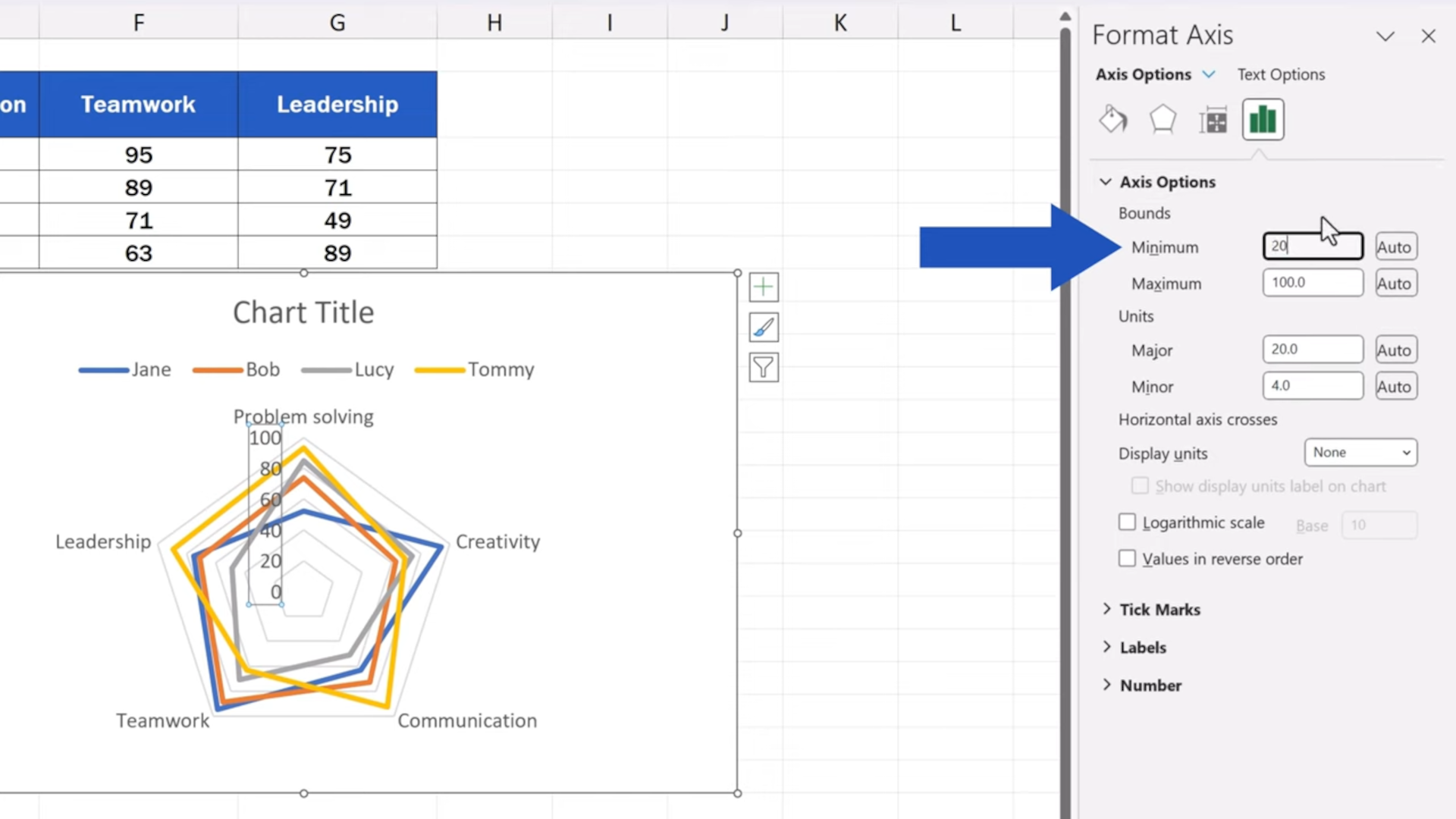
Task: Open the Display units dropdown
Action: pyautogui.click(x=1360, y=452)
